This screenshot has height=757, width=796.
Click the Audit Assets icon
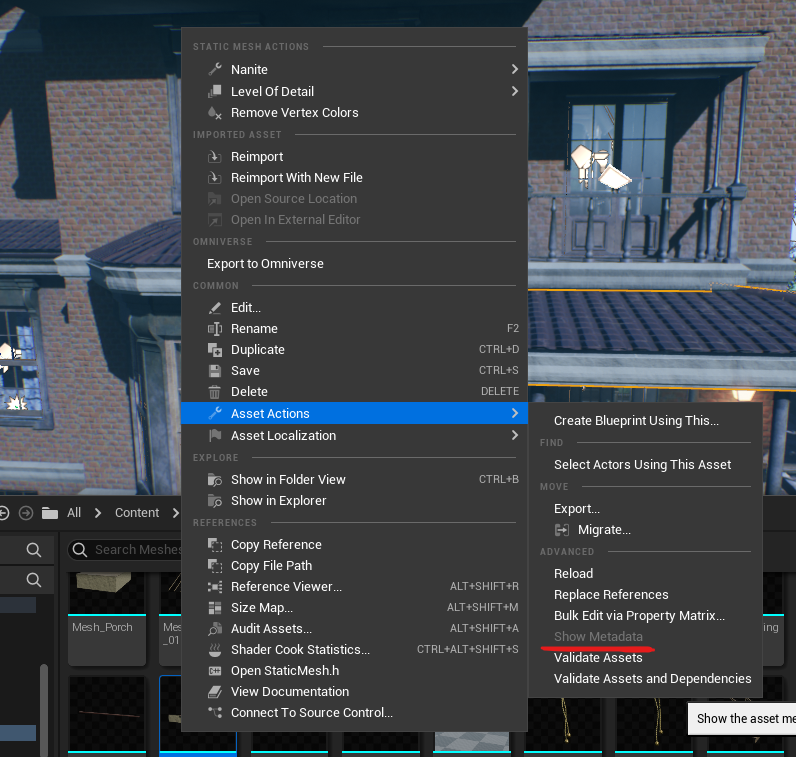pyautogui.click(x=215, y=629)
